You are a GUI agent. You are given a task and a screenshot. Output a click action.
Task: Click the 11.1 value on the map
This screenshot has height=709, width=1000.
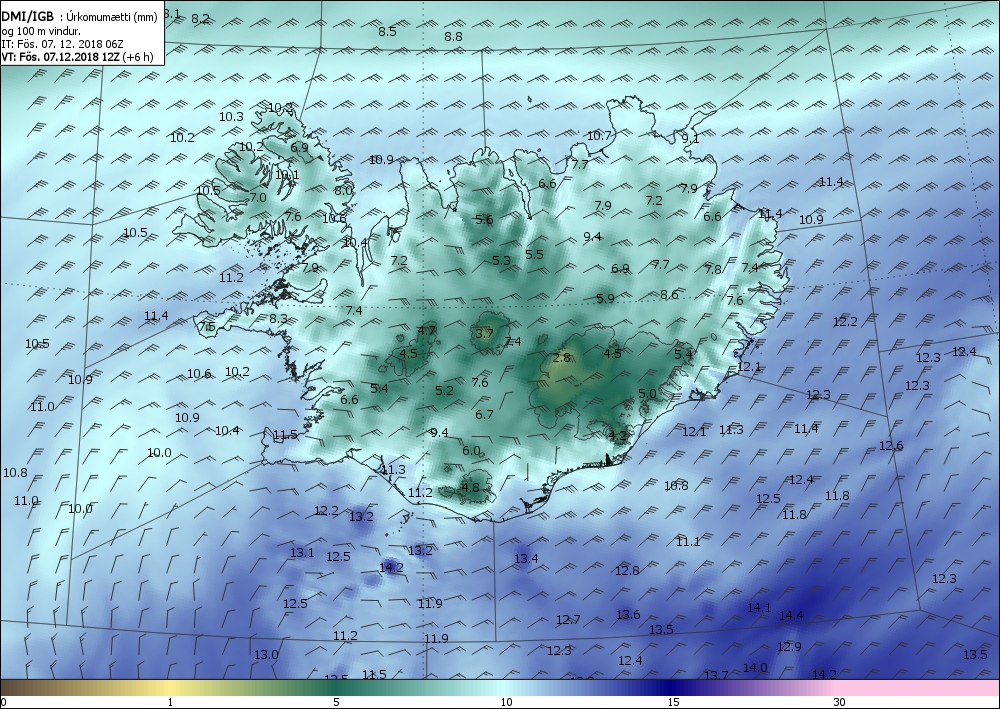(x=688, y=541)
